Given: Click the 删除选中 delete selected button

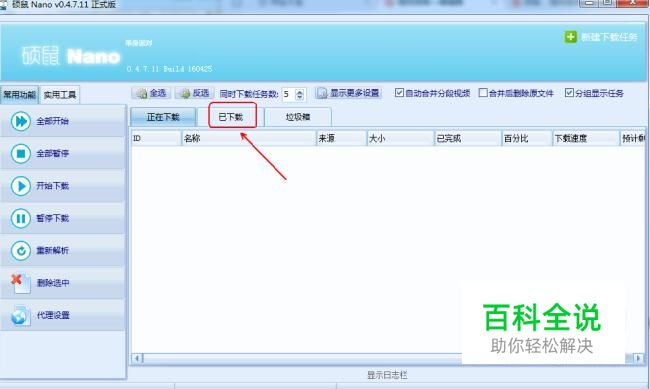Looking at the screenshot, I should point(63,283).
